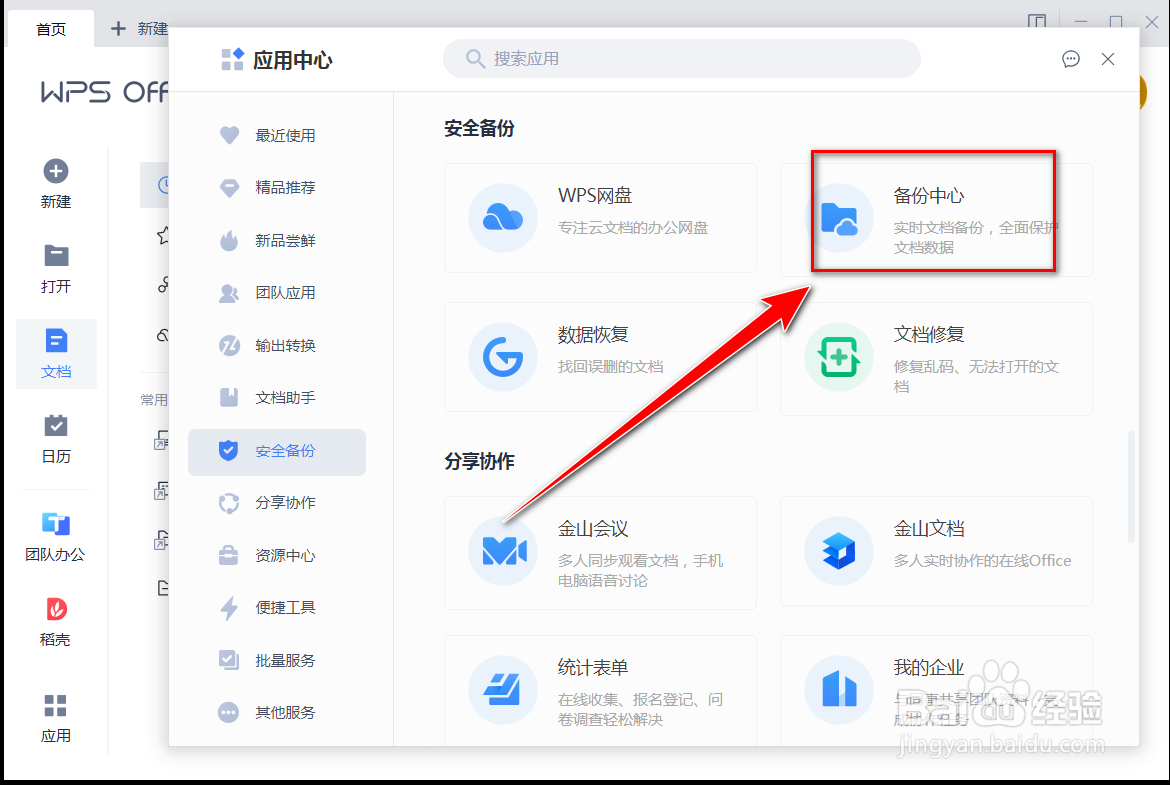Select 输出转换 category
Viewport: 1170px width, 785px height.
pyautogui.click(x=277, y=345)
